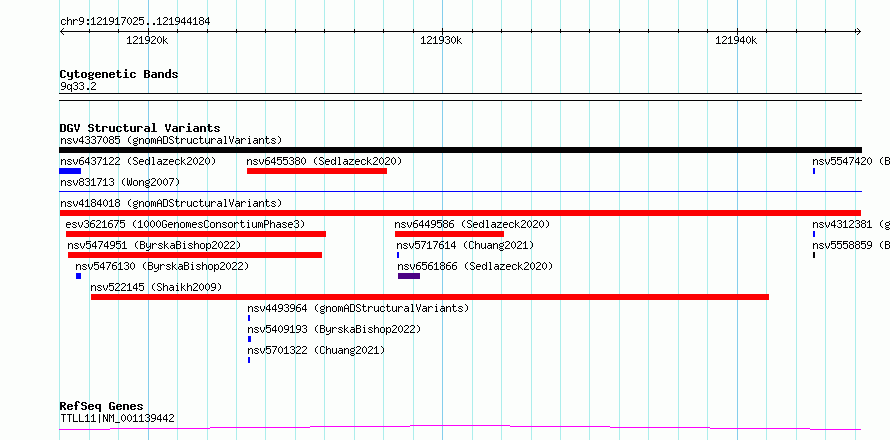Click the nsv6455380 red variant bar
The image size is (890, 440).
pos(317,171)
